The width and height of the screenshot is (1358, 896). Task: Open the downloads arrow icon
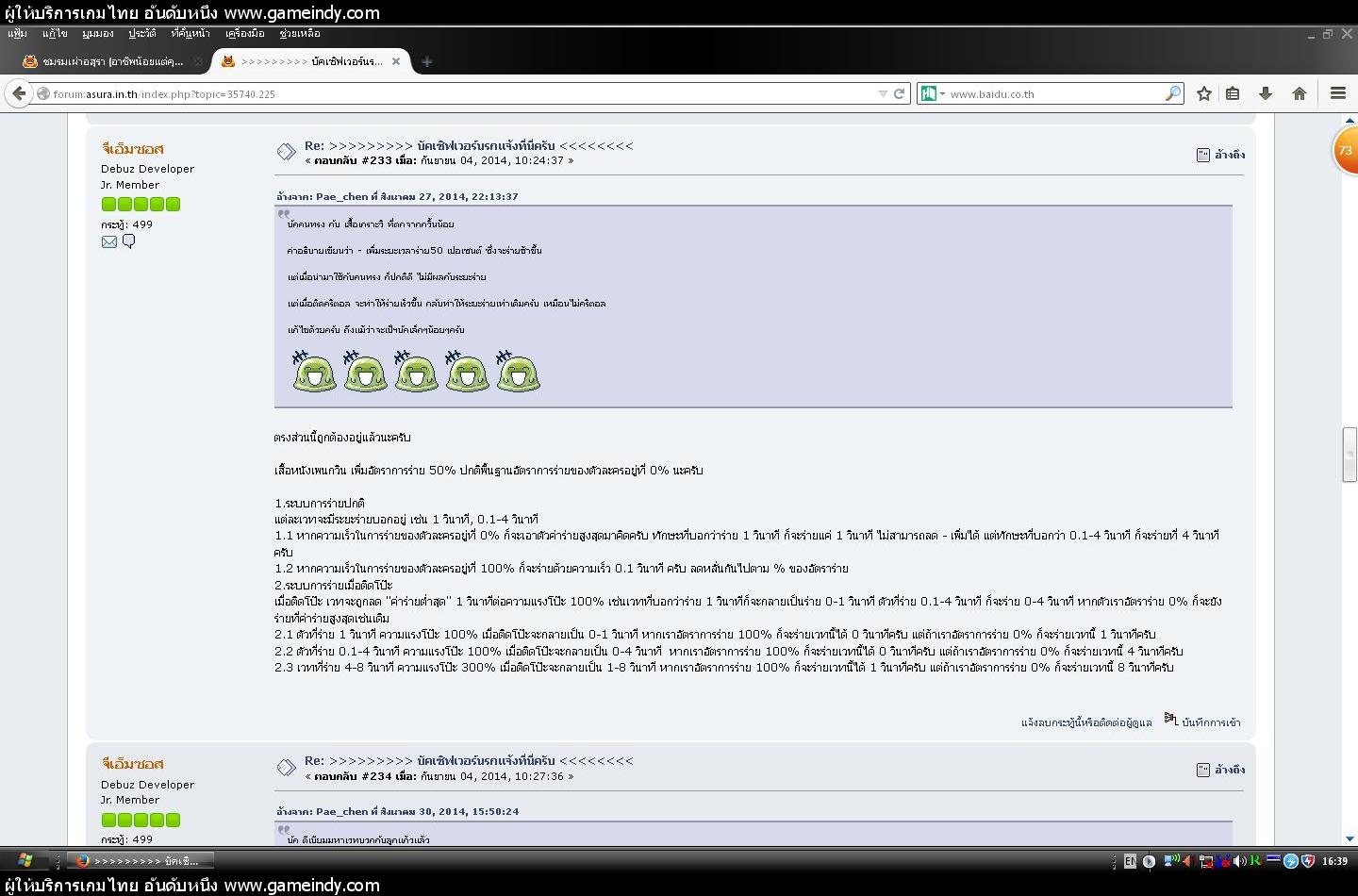click(1266, 93)
